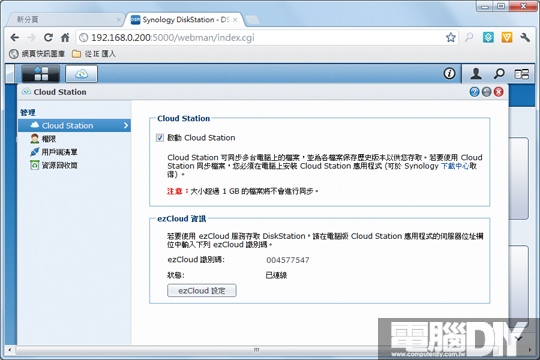This screenshot has height=360, width=540.
Task: Click the horizontal scrollbar thumb
Action: coord(256,350)
